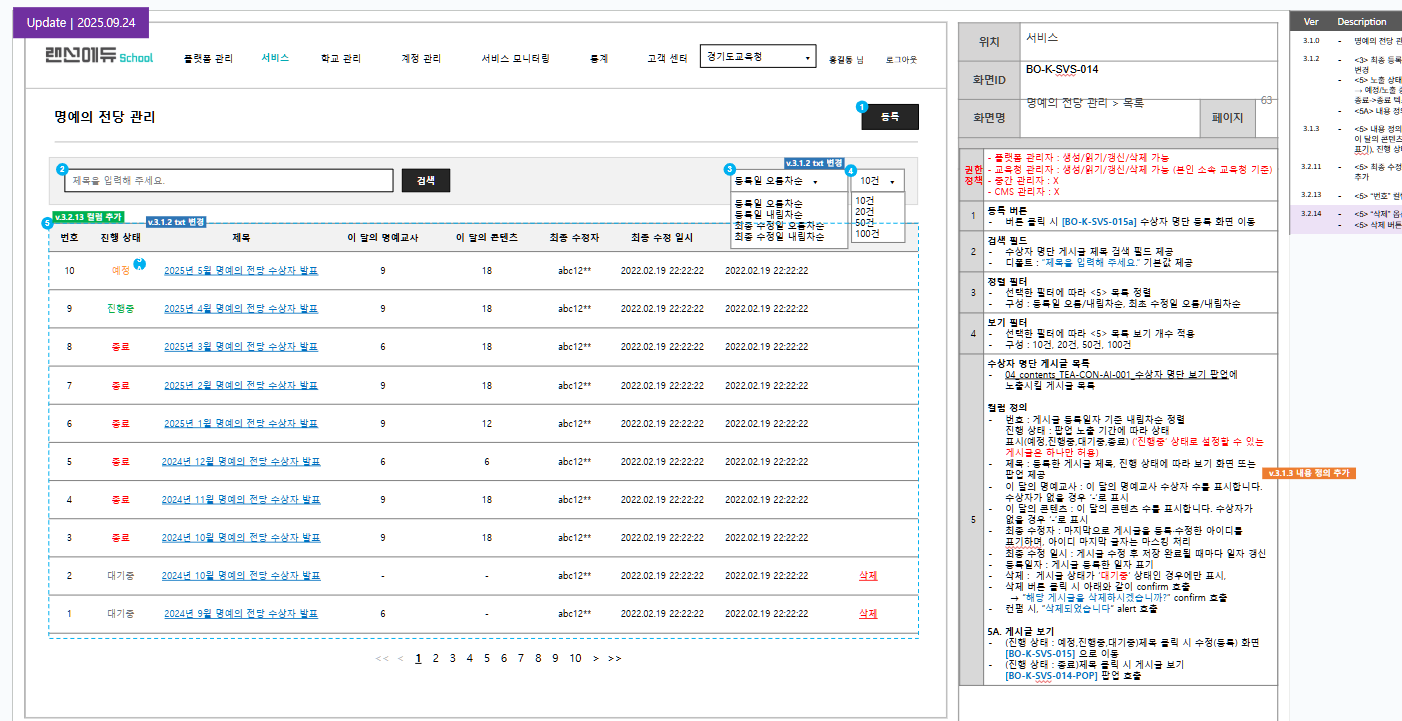Click annotation marker 1 beside 등록 button
The image size is (1402, 721).
(x=862, y=107)
